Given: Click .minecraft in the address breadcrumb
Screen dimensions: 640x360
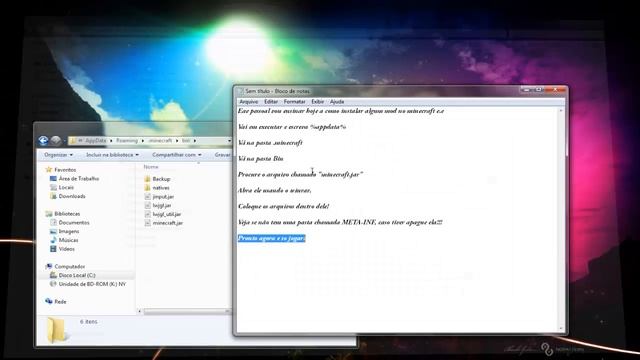Looking at the screenshot, I should point(160,141).
